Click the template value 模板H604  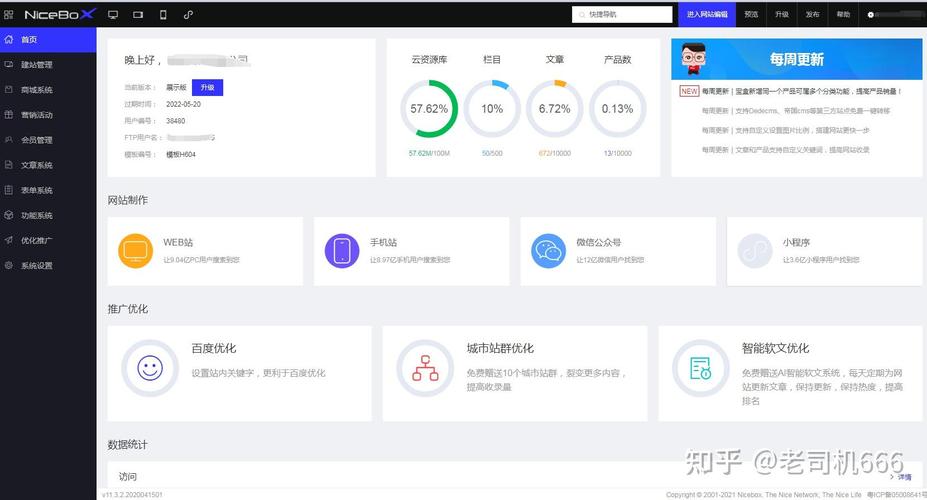(x=181, y=154)
